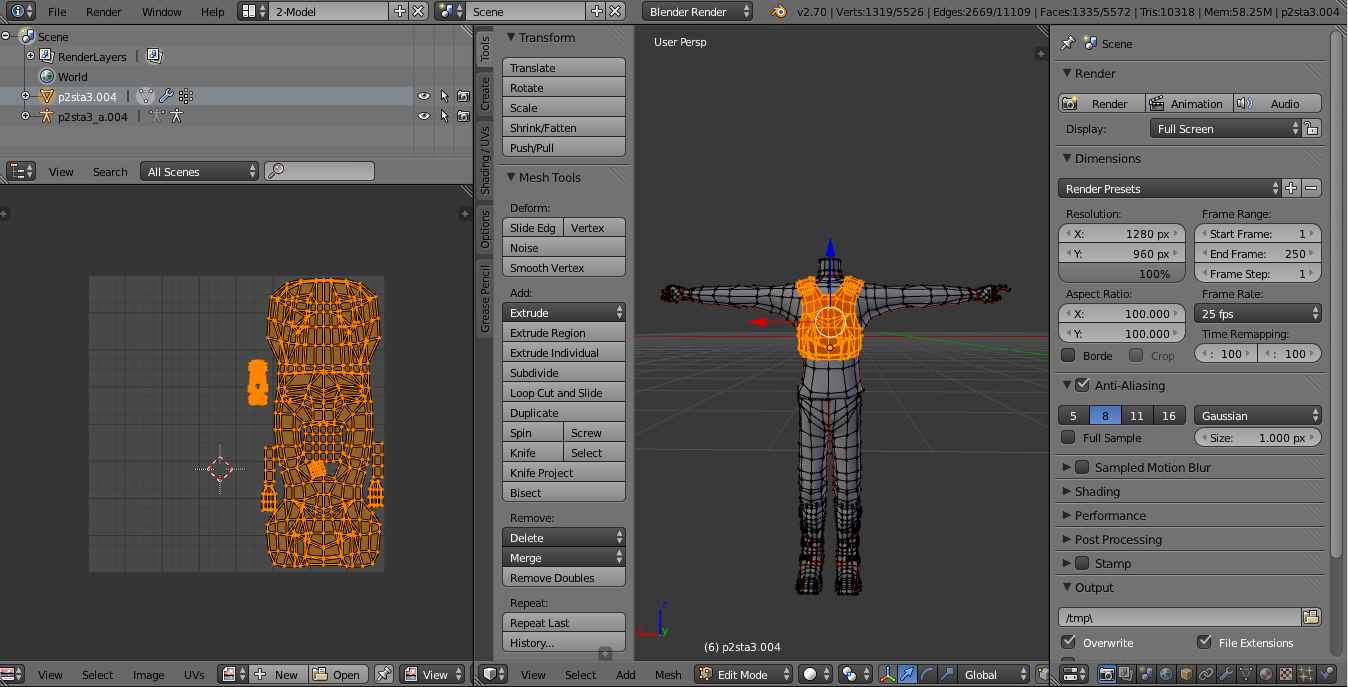Open the Render menu in top header
Image resolution: width=1348 pixels, height=687 pixels.
pos(102,12)
